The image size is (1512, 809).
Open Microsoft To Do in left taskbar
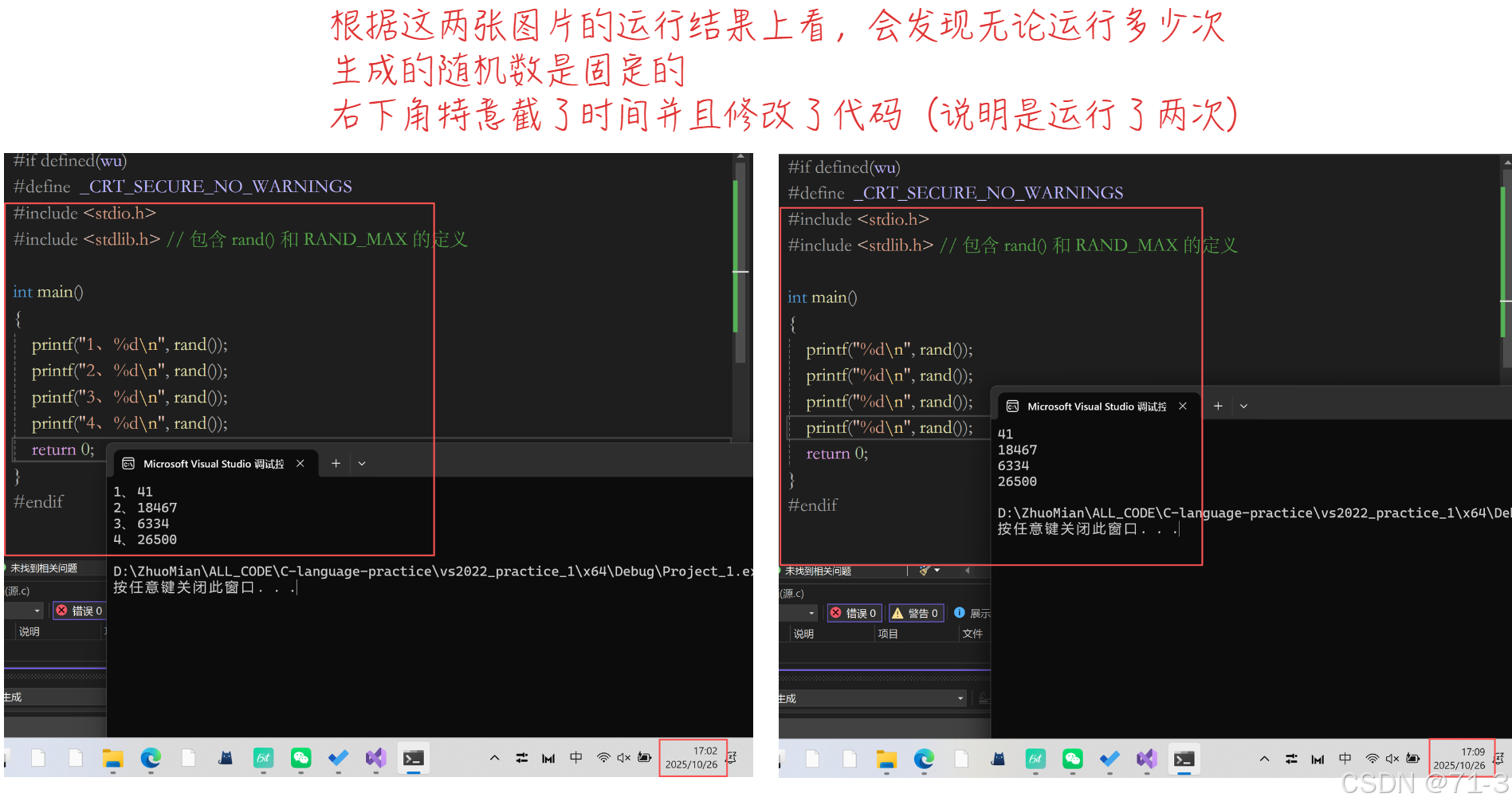(338, 758)
